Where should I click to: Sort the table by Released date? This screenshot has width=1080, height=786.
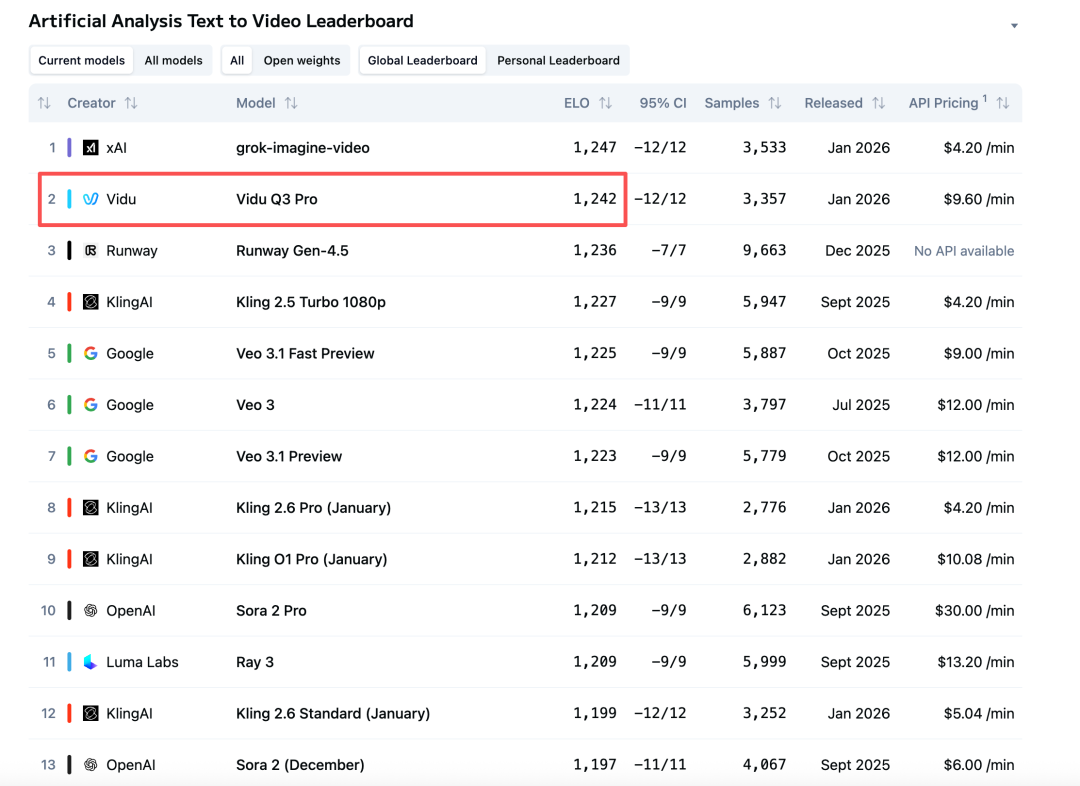[x=878, y=103]
